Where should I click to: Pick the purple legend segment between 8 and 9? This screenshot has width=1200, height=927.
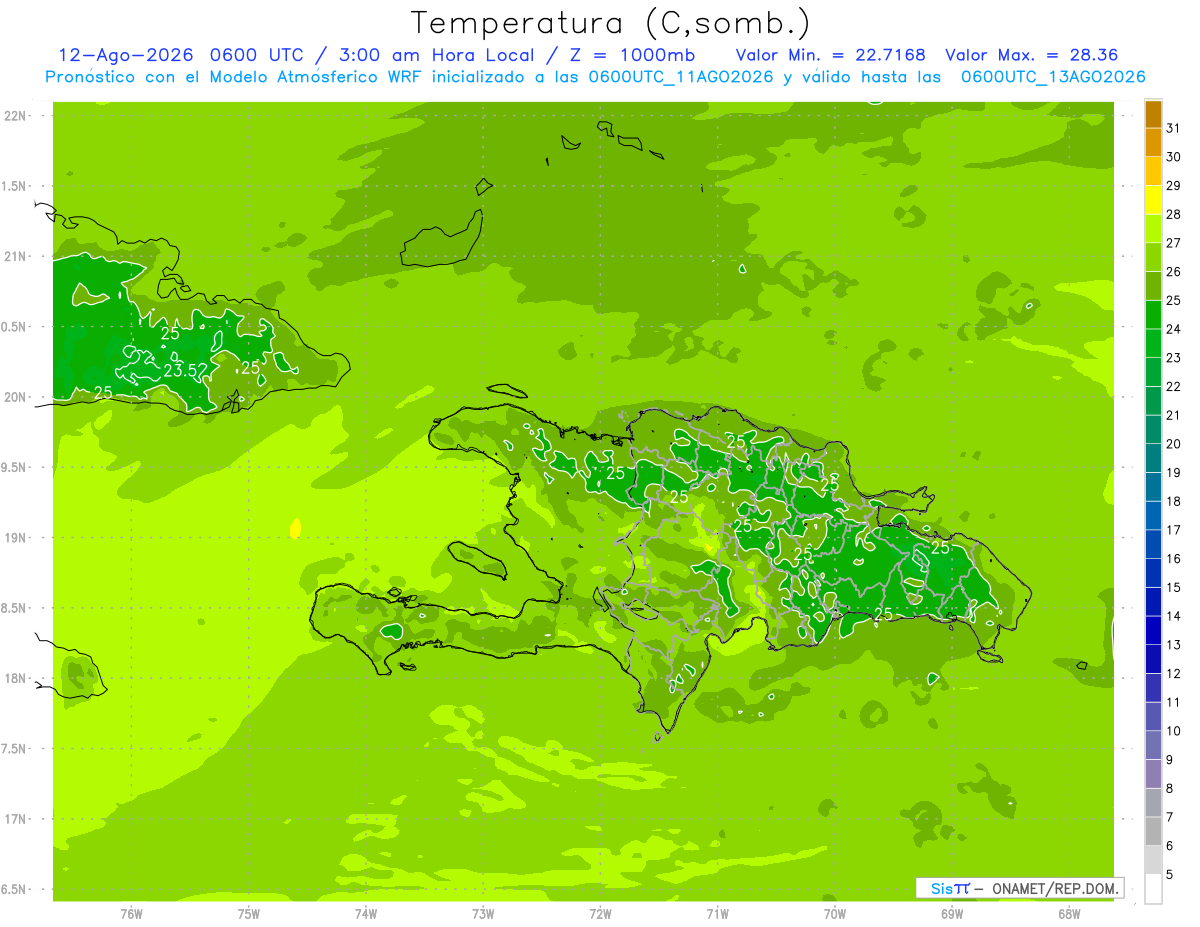pos(1153,774)
